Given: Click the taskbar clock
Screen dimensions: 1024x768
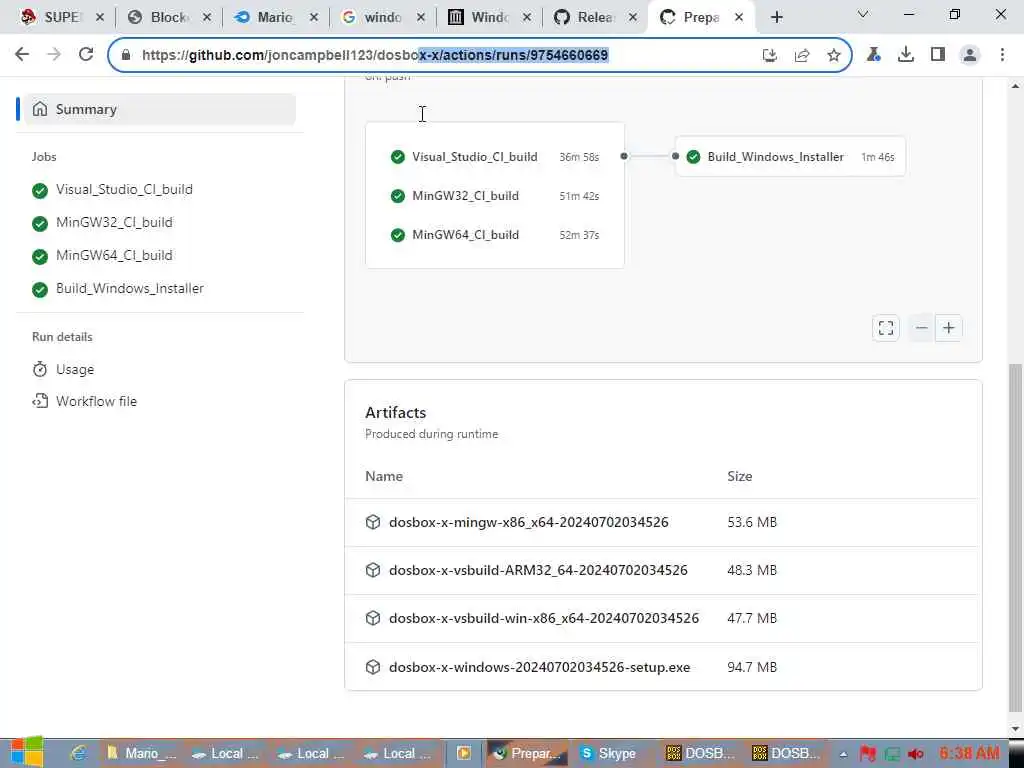Looking at the screenshot, I should pyautogui.click(x=970, y=753).
